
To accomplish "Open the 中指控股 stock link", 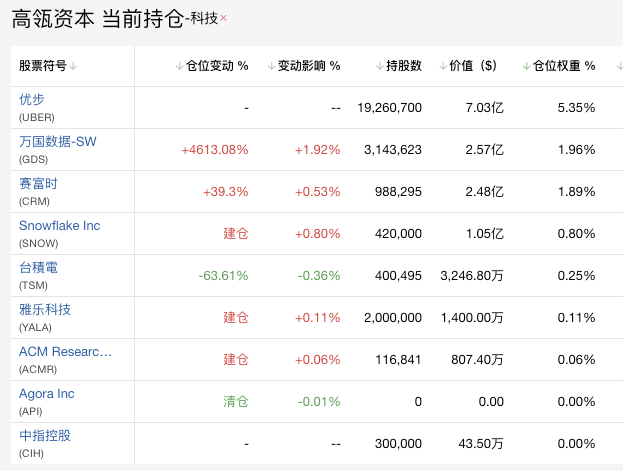I will click(x=45, y=436).
